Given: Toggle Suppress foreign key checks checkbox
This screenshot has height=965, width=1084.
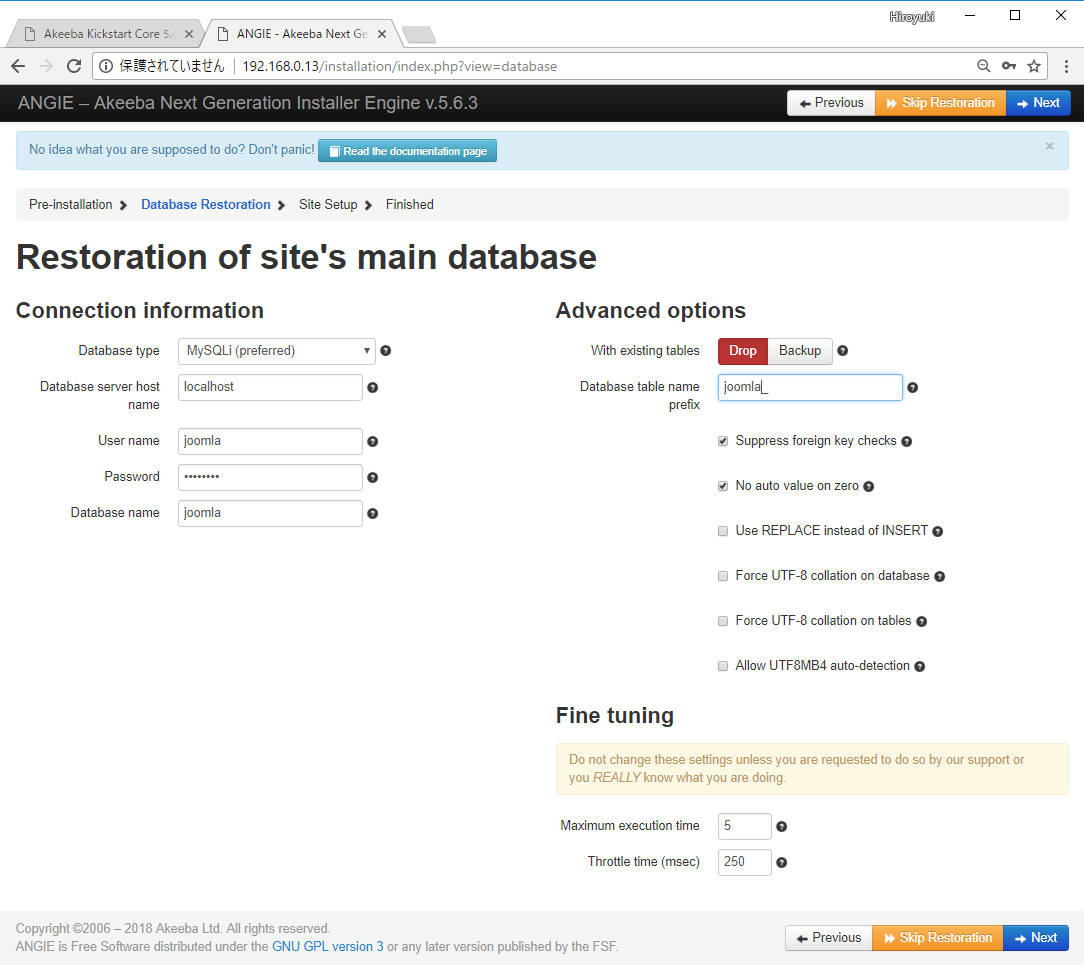Looking at the screenshot, I should click(723, 441).
